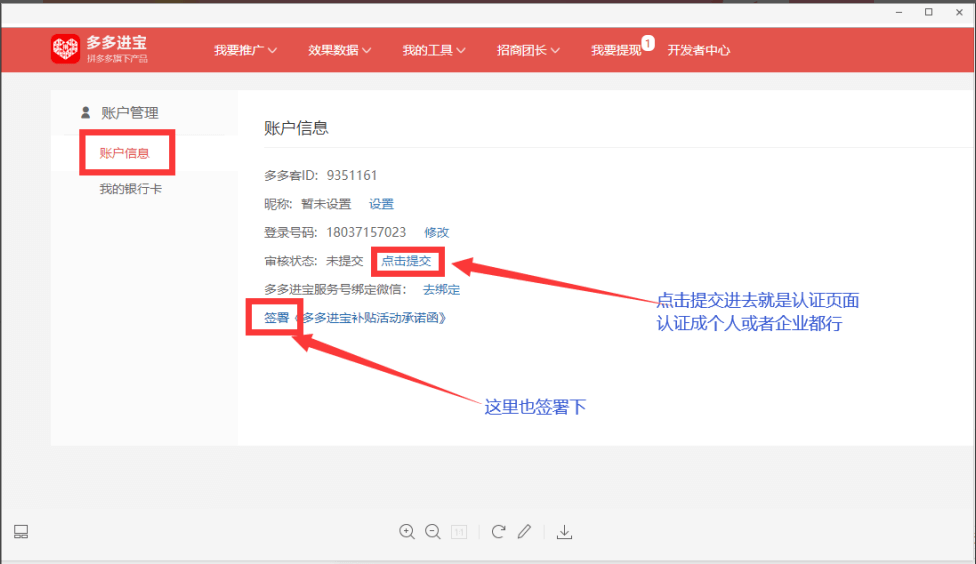The image size is (976, 564).
Task: Click the 账户信息 page heading
Action: coord(296,128)
